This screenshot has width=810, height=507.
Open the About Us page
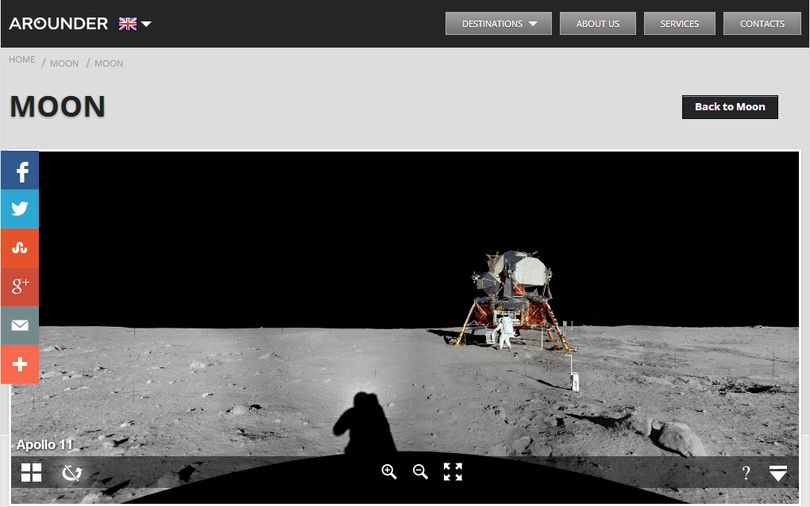(598, 24)
